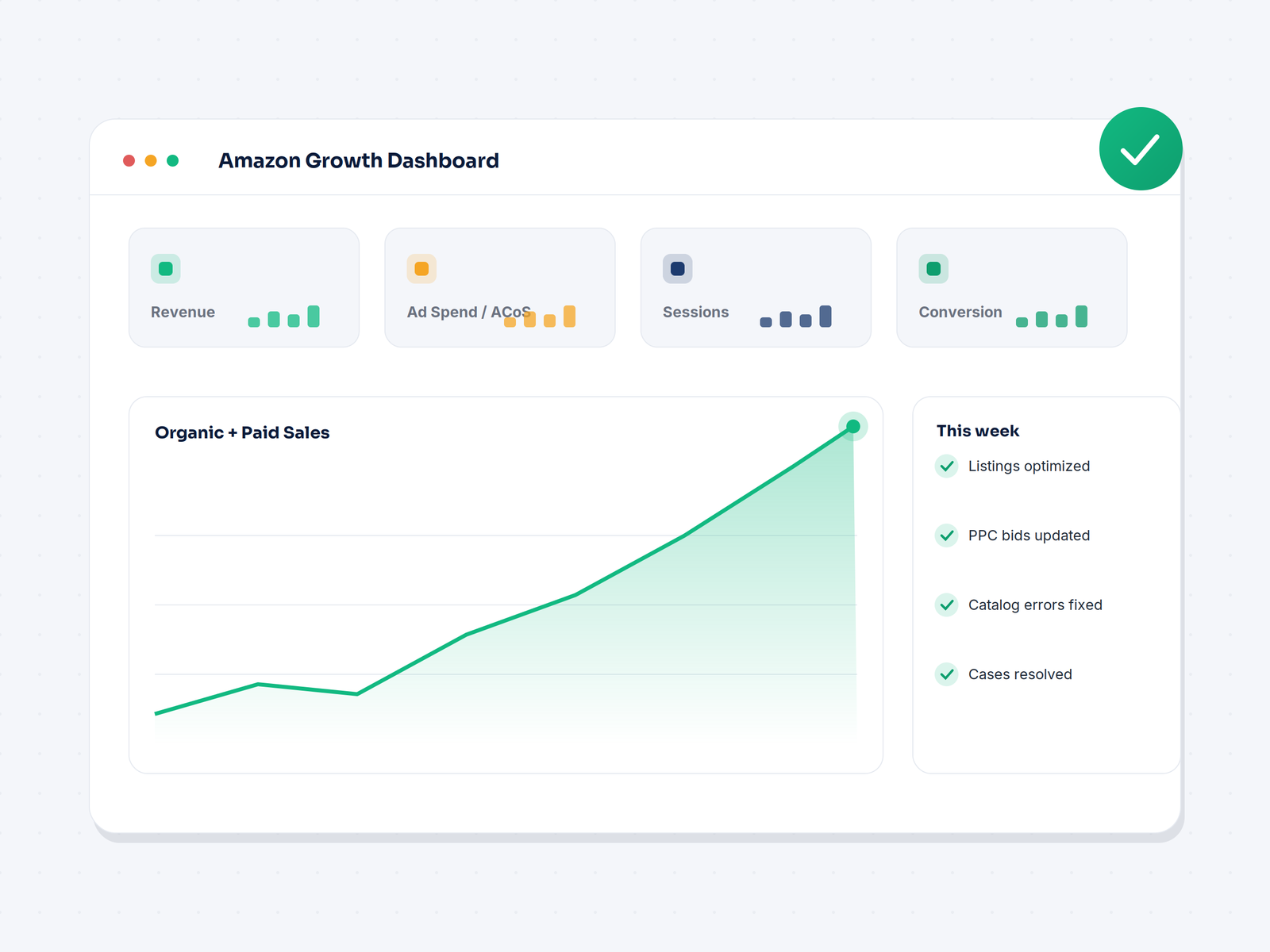
Task: Click the Revenue label
Action: coord(183,312)
